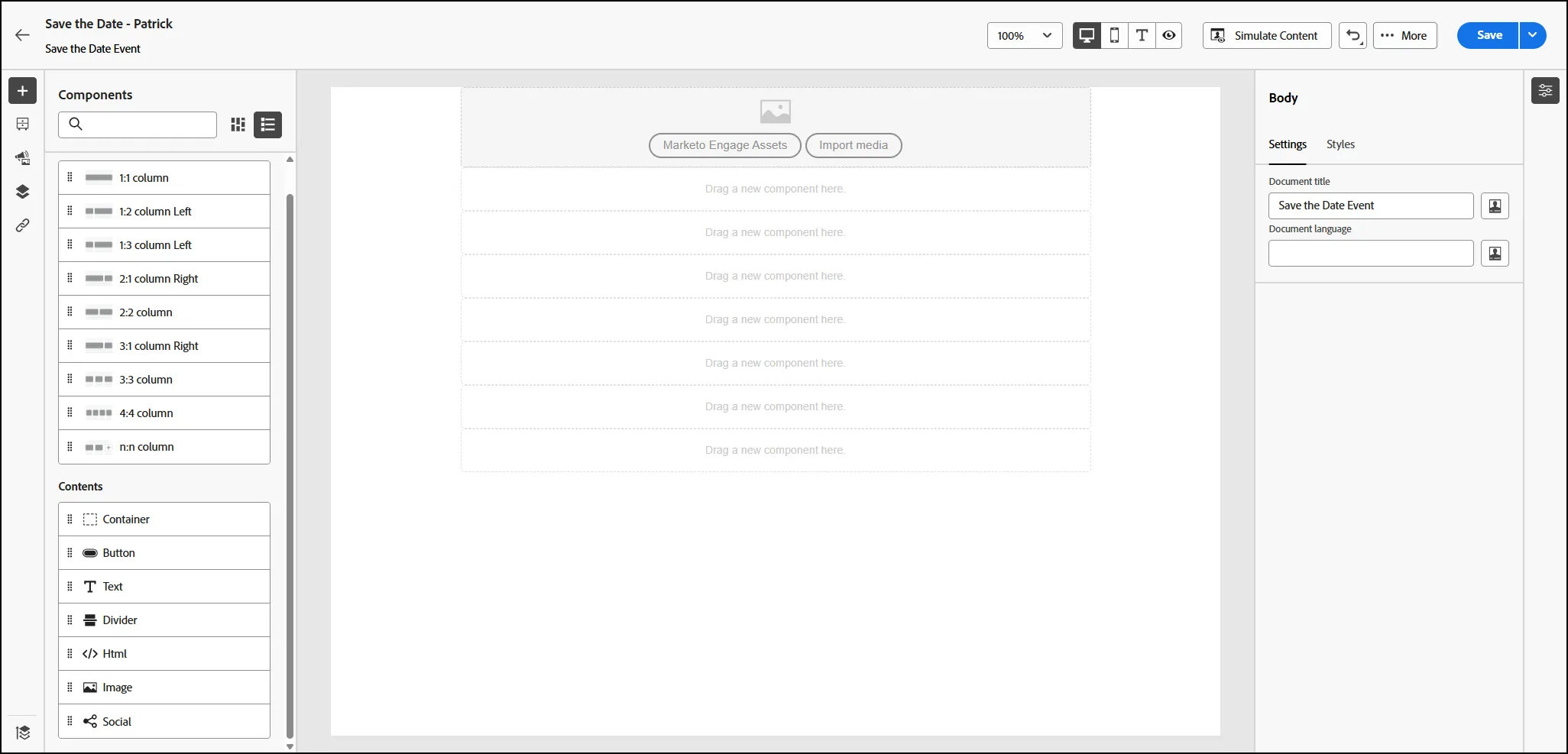Select the 2:2 column structure
Screen dimensions: 1568x754
point(164,312)
